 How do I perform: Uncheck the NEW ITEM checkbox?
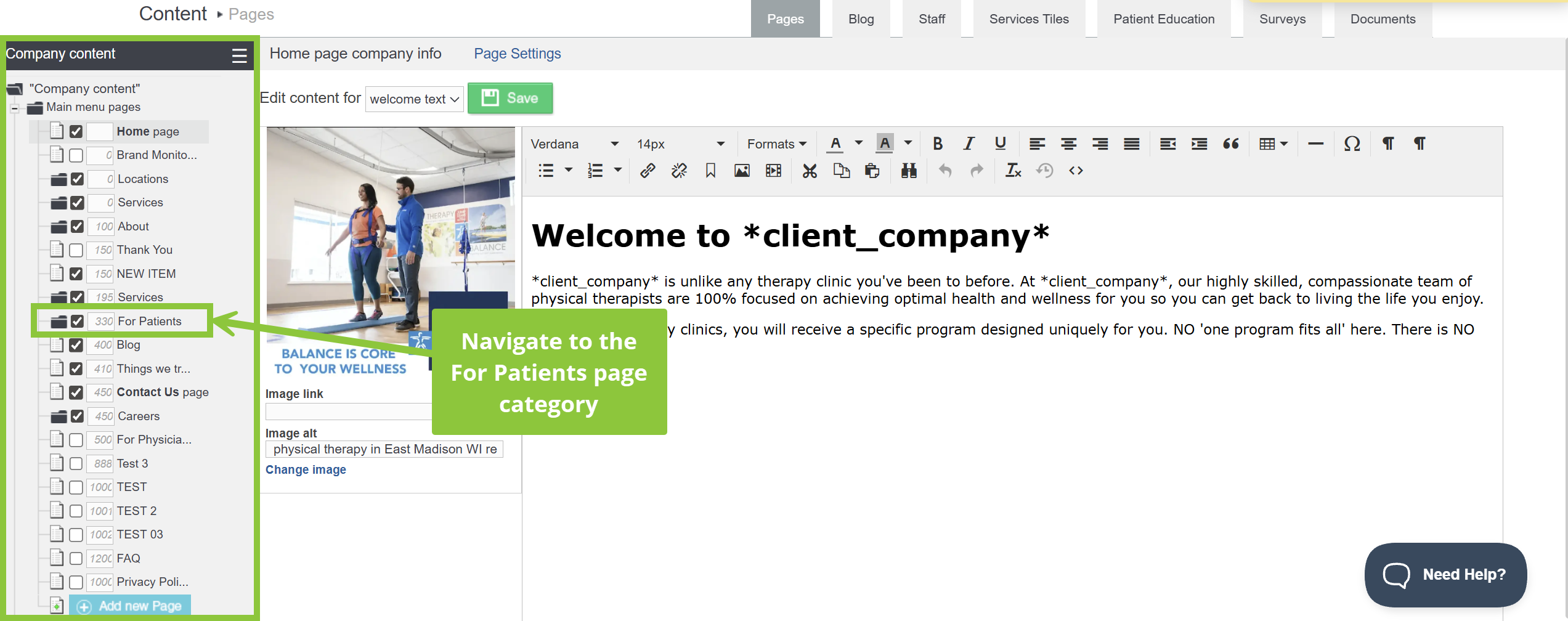click(76, 274)
